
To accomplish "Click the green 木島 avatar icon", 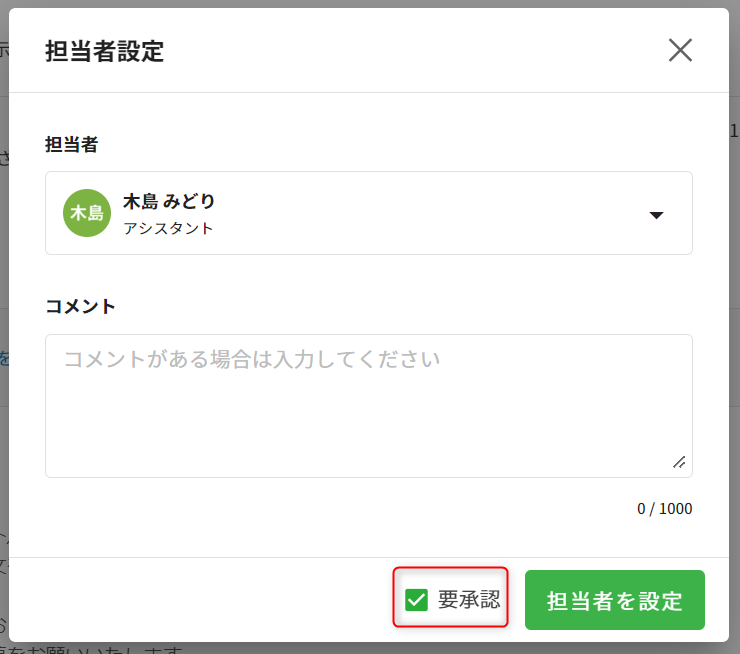I will point(87,213).
